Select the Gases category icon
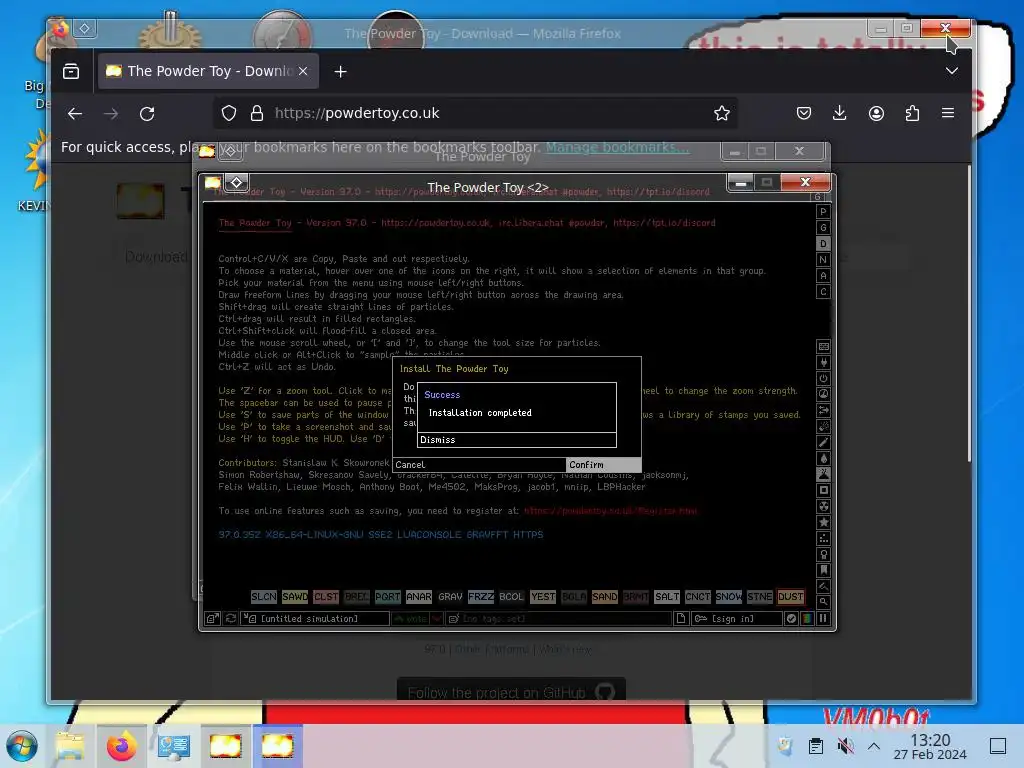This screenshot has width=1024, height=768. (824, 442)
